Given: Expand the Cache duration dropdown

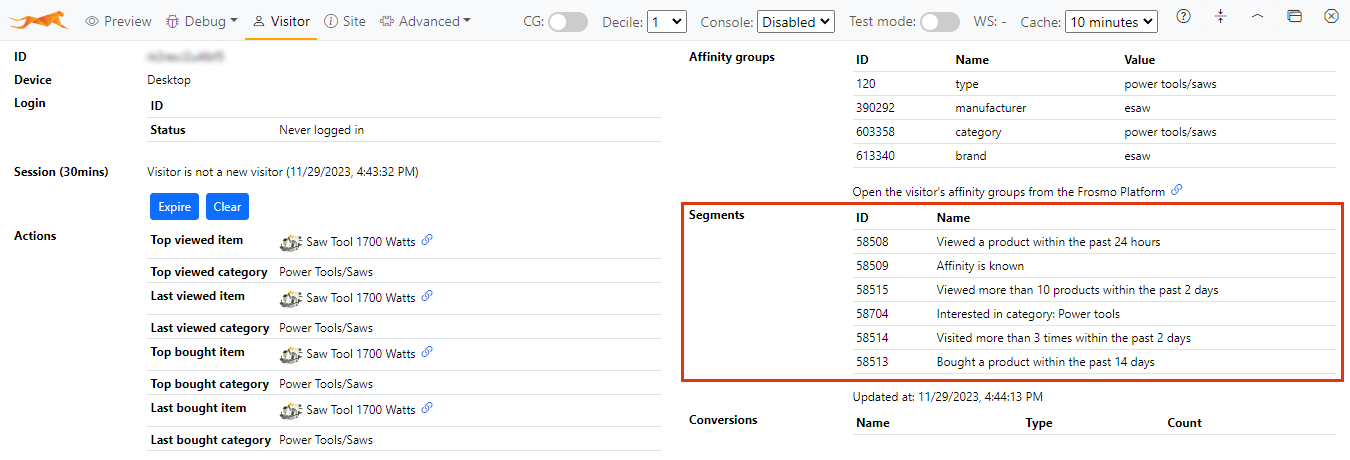Looking at the screenshot, I should click(x=1111, y=22).
